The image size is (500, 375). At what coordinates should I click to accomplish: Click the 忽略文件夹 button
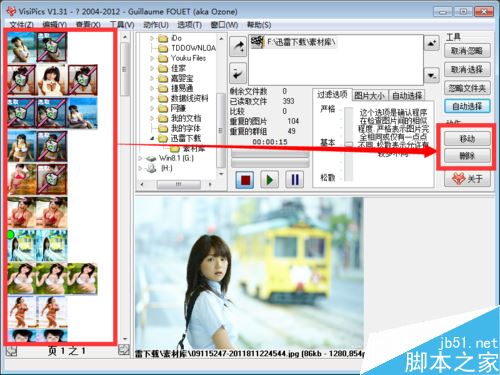[467, 88]
